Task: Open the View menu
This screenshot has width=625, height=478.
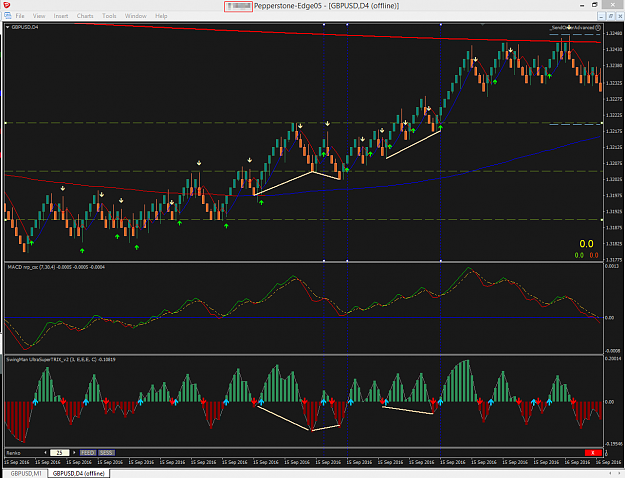Action: [x=39, y=16]
